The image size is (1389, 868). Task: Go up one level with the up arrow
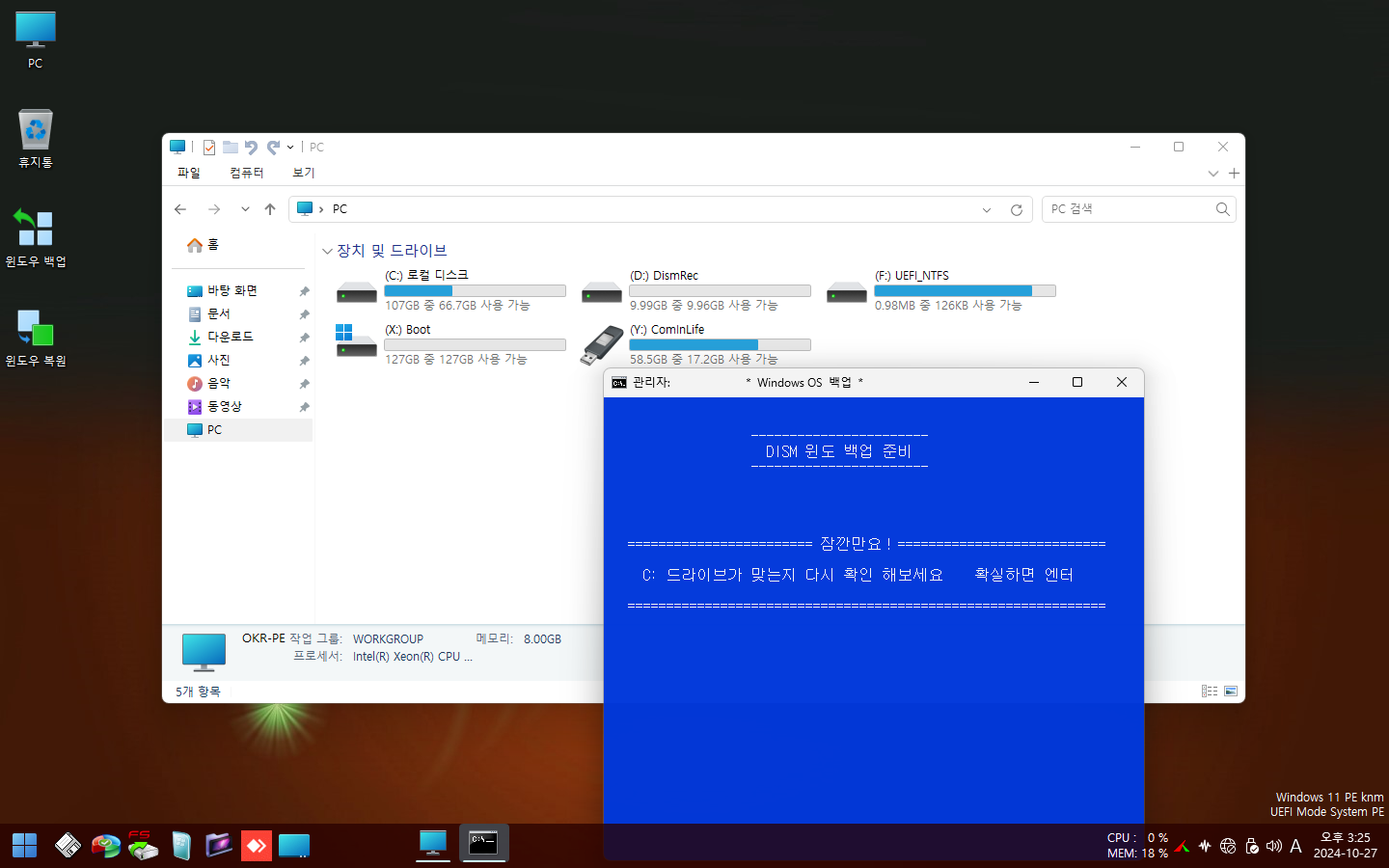tap(270, 209)
